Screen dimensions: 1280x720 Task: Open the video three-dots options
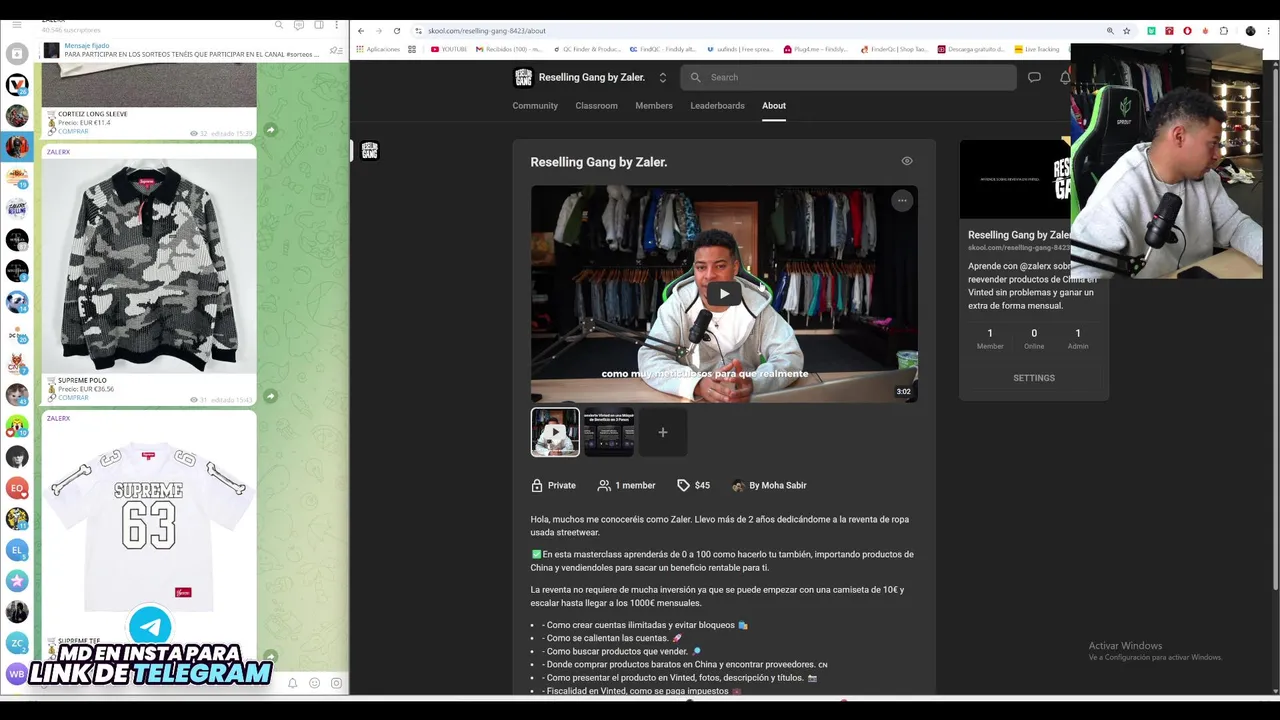point(902,201)
